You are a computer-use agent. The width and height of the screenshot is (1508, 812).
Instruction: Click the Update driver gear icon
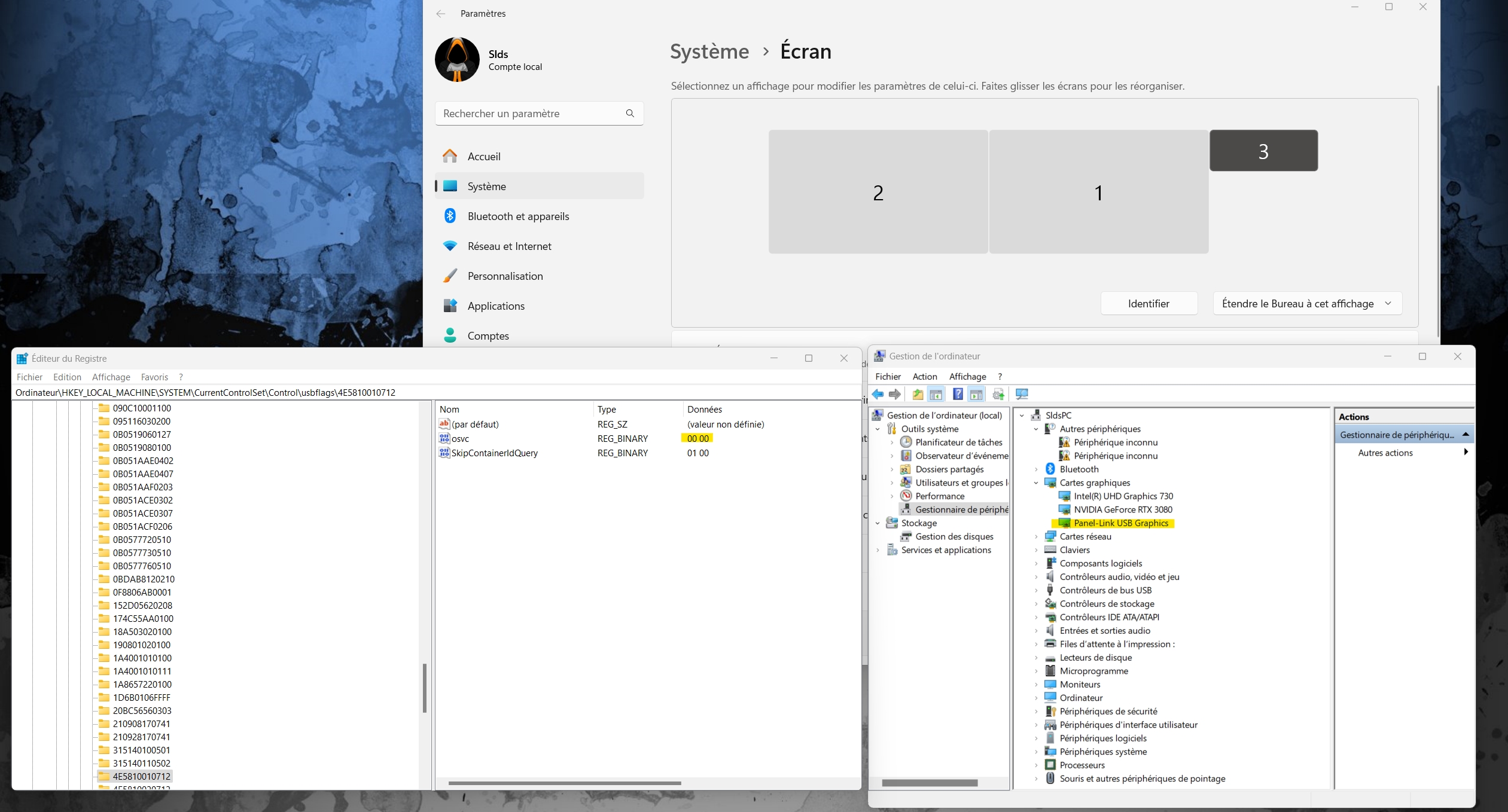pos(998,394)
